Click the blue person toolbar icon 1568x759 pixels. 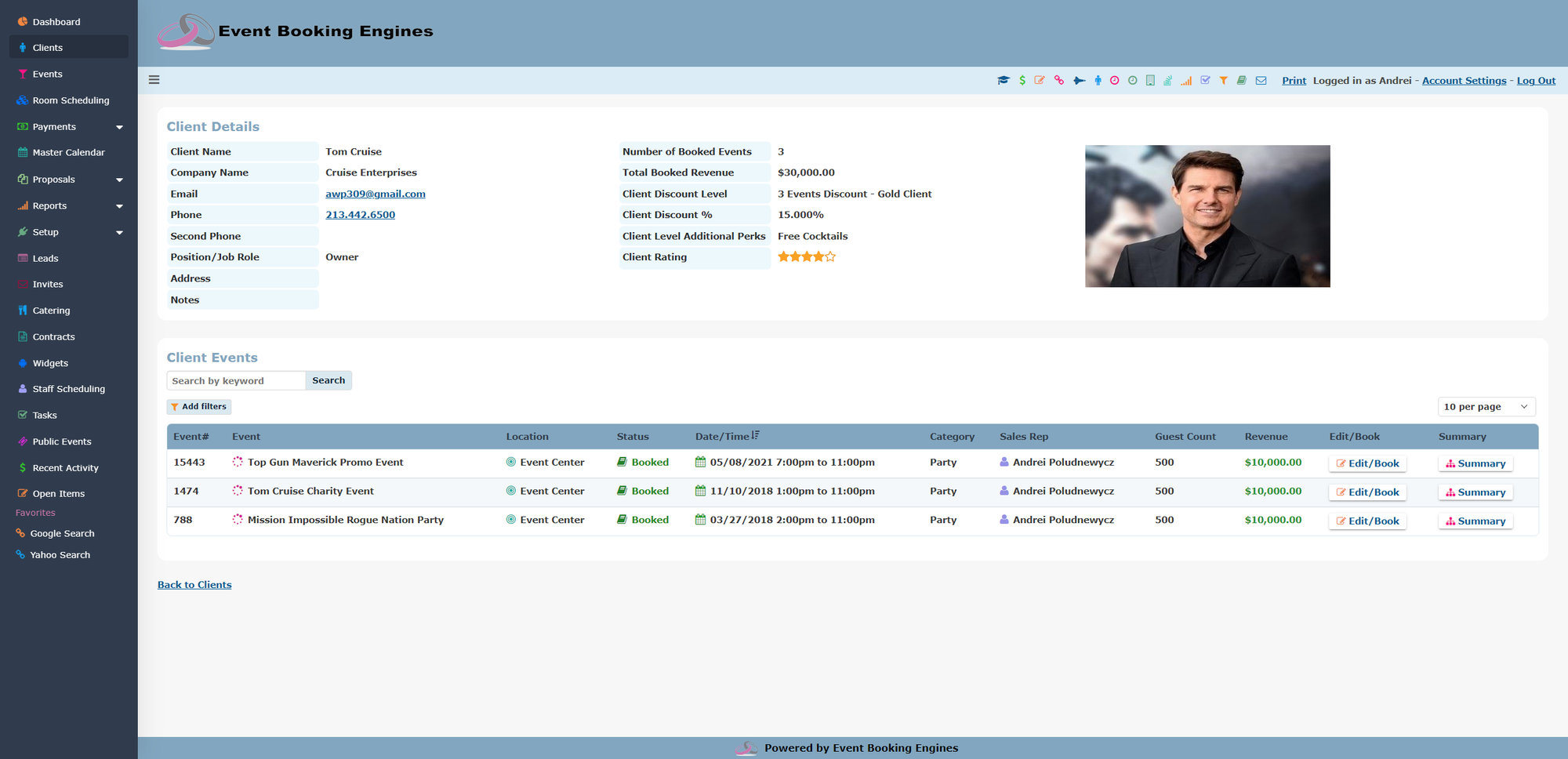[x=1098, y=81]
